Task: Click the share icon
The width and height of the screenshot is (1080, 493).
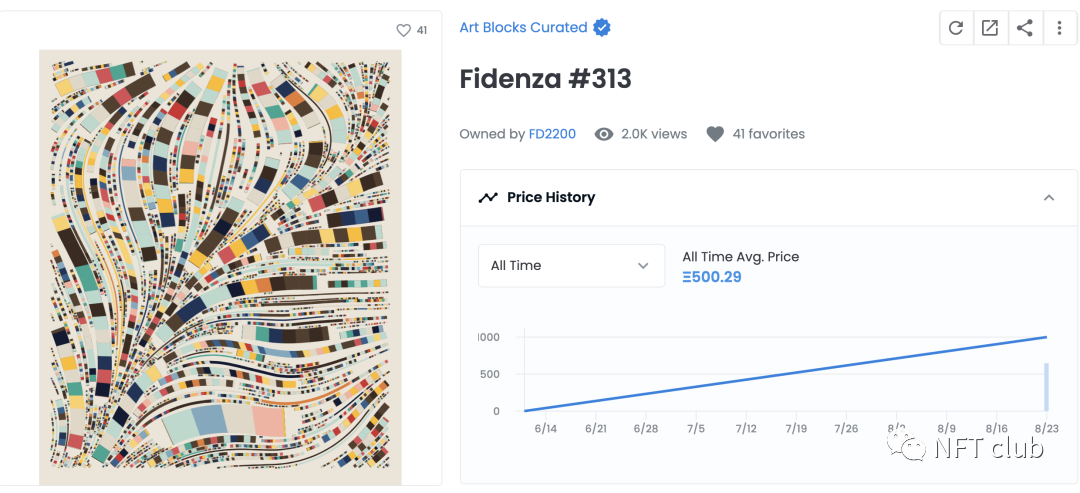Action: tap(1025, 28)
